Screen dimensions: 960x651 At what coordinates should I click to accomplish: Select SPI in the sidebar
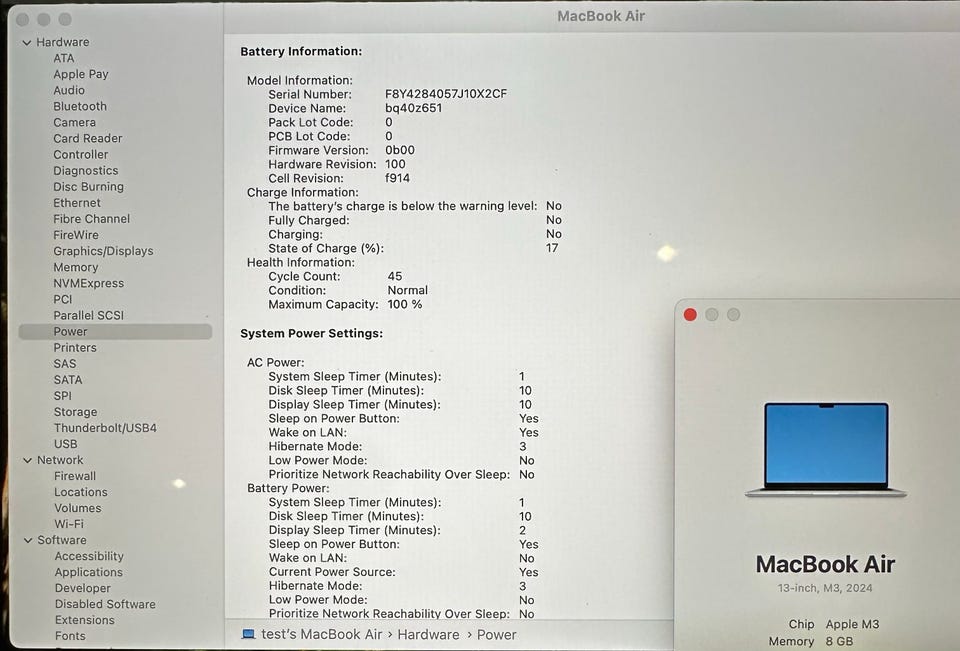[x=62, y=396]
